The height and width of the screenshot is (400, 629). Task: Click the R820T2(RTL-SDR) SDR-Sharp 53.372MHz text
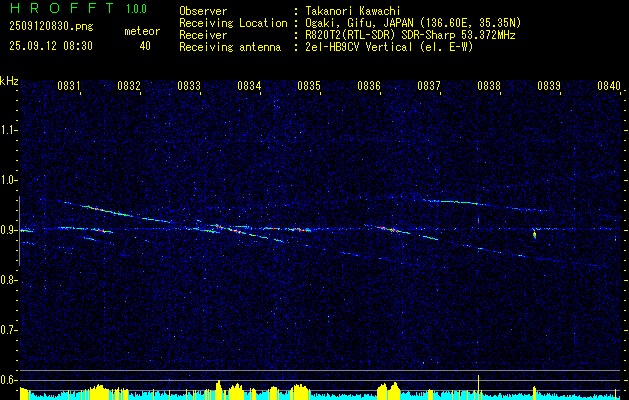click(x=410, y=35)
